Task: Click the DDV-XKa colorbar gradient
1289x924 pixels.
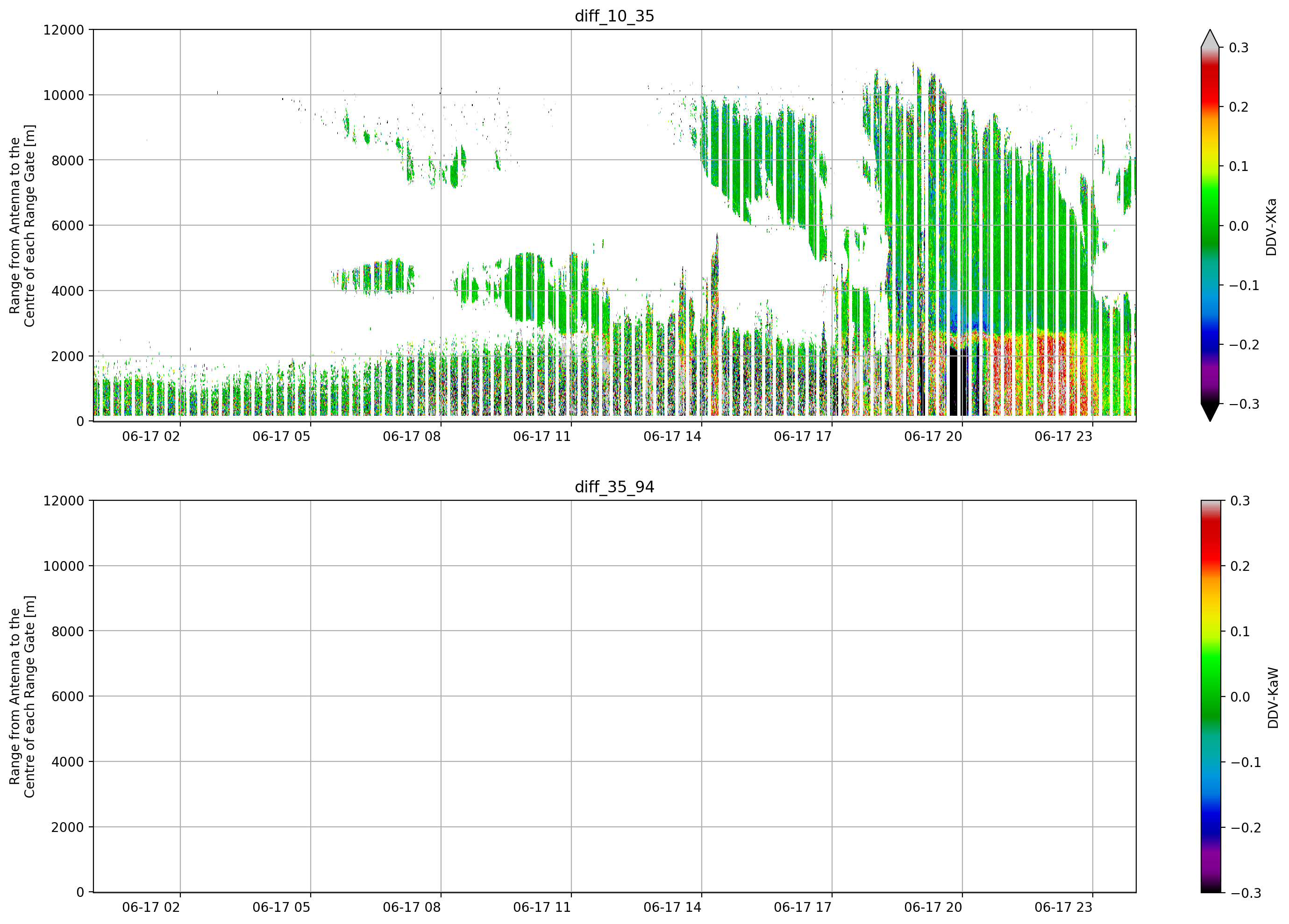Action: pos(1210,226)
